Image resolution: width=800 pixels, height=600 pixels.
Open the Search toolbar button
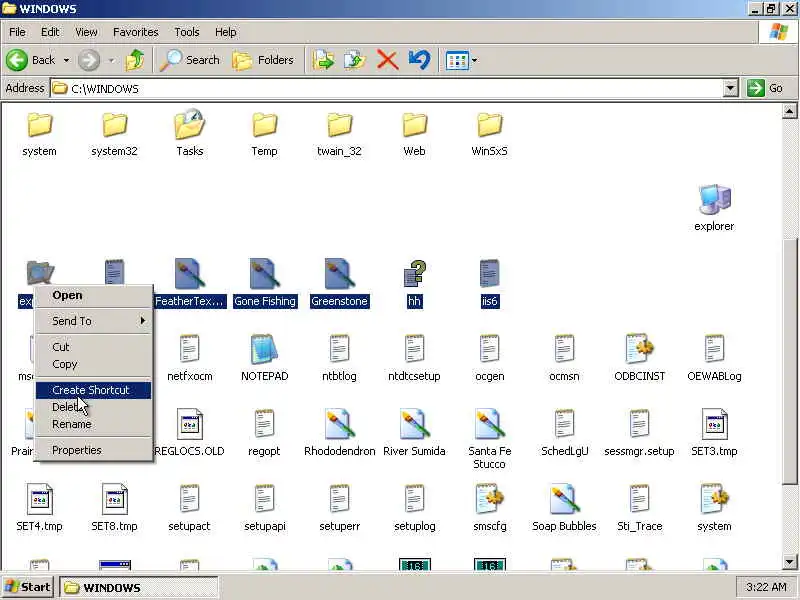click(x=189, y=60)
